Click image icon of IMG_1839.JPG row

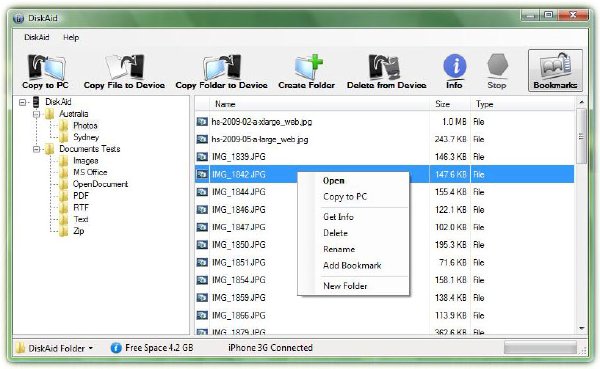(202, 157)
